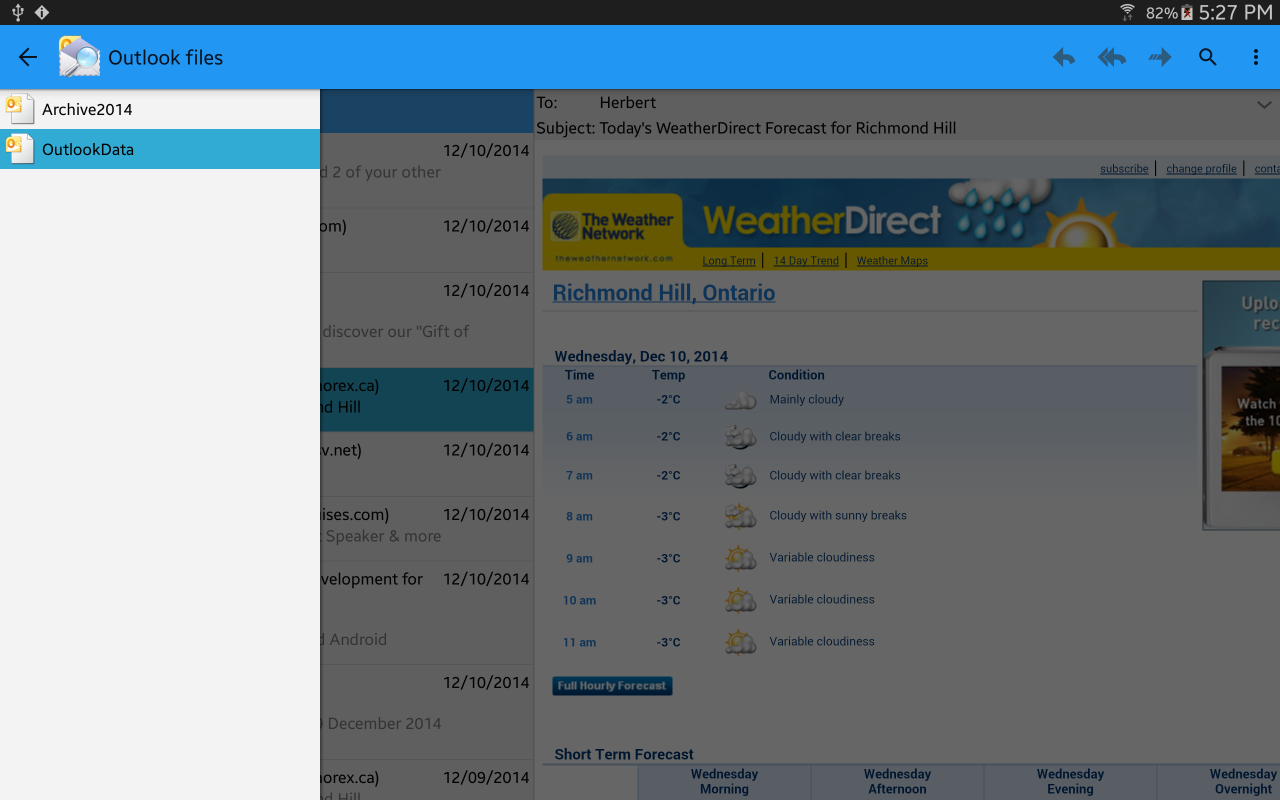Click the 11 am variable cloudiness icon
The image size is (1280, 800).
[x=740, y=642]
